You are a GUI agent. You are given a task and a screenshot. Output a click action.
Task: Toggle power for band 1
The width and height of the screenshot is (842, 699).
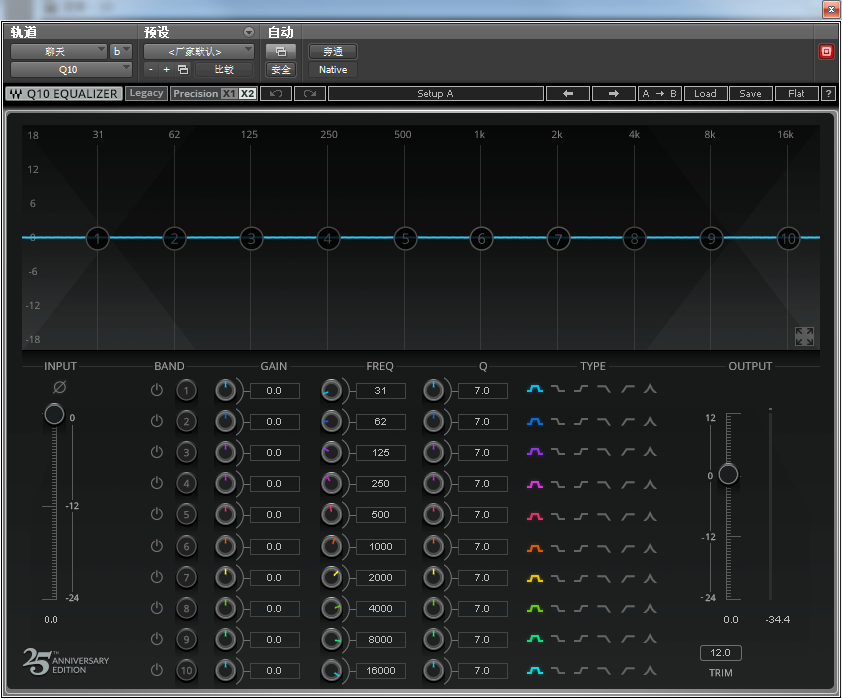pyautogui.click(x=157, y=390)
